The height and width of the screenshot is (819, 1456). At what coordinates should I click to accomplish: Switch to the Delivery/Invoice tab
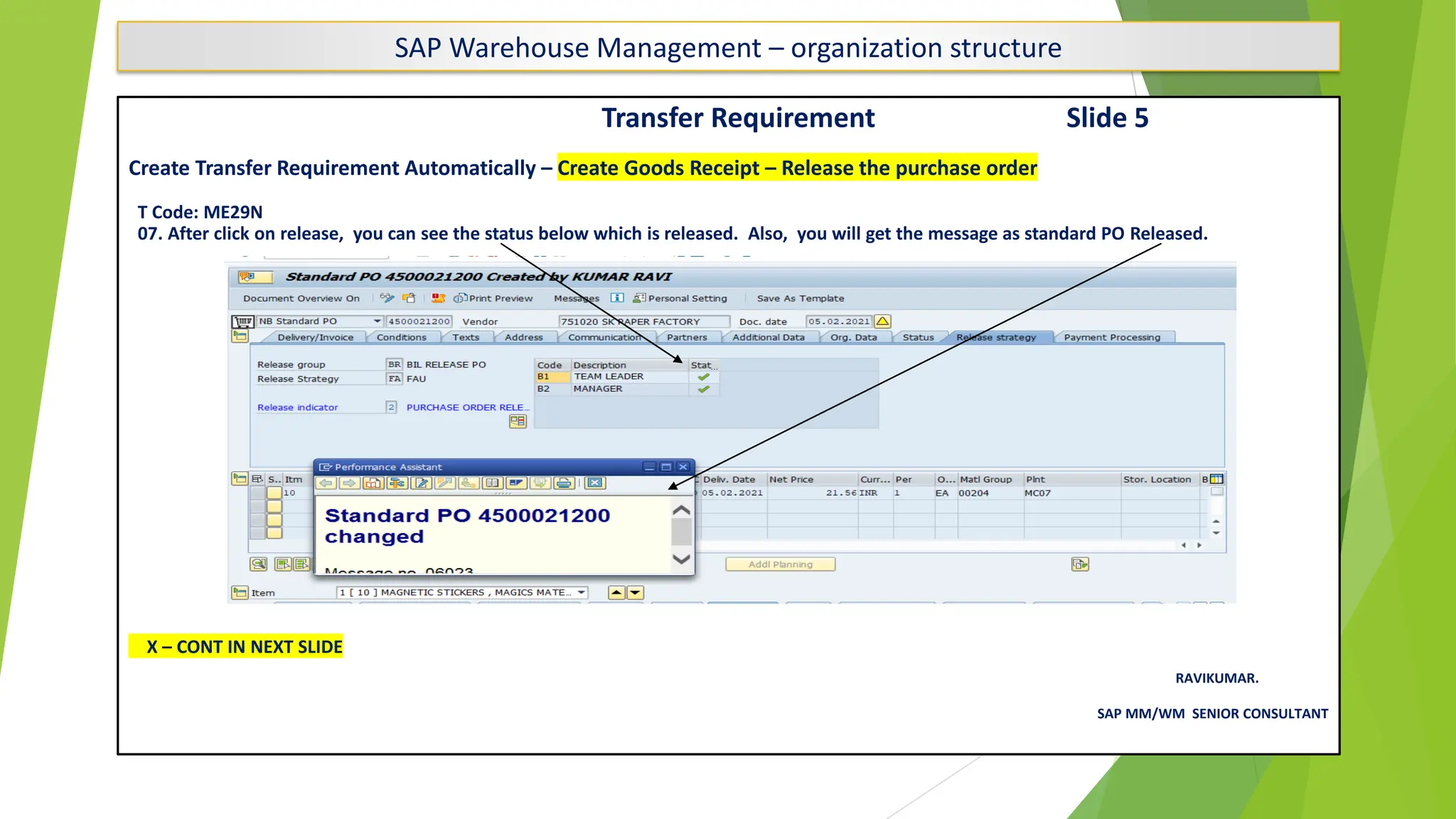316,338
